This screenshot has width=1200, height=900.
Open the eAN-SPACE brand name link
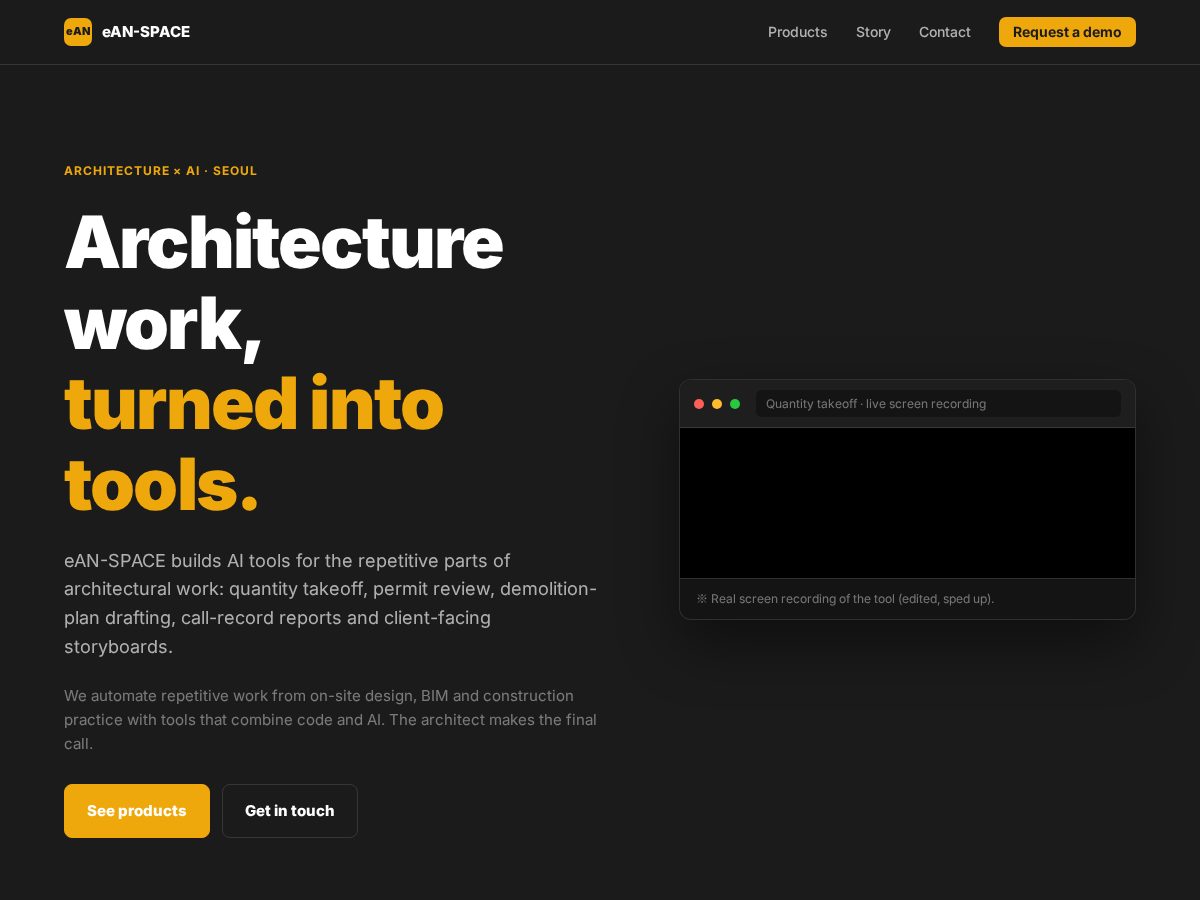[146, 32]
